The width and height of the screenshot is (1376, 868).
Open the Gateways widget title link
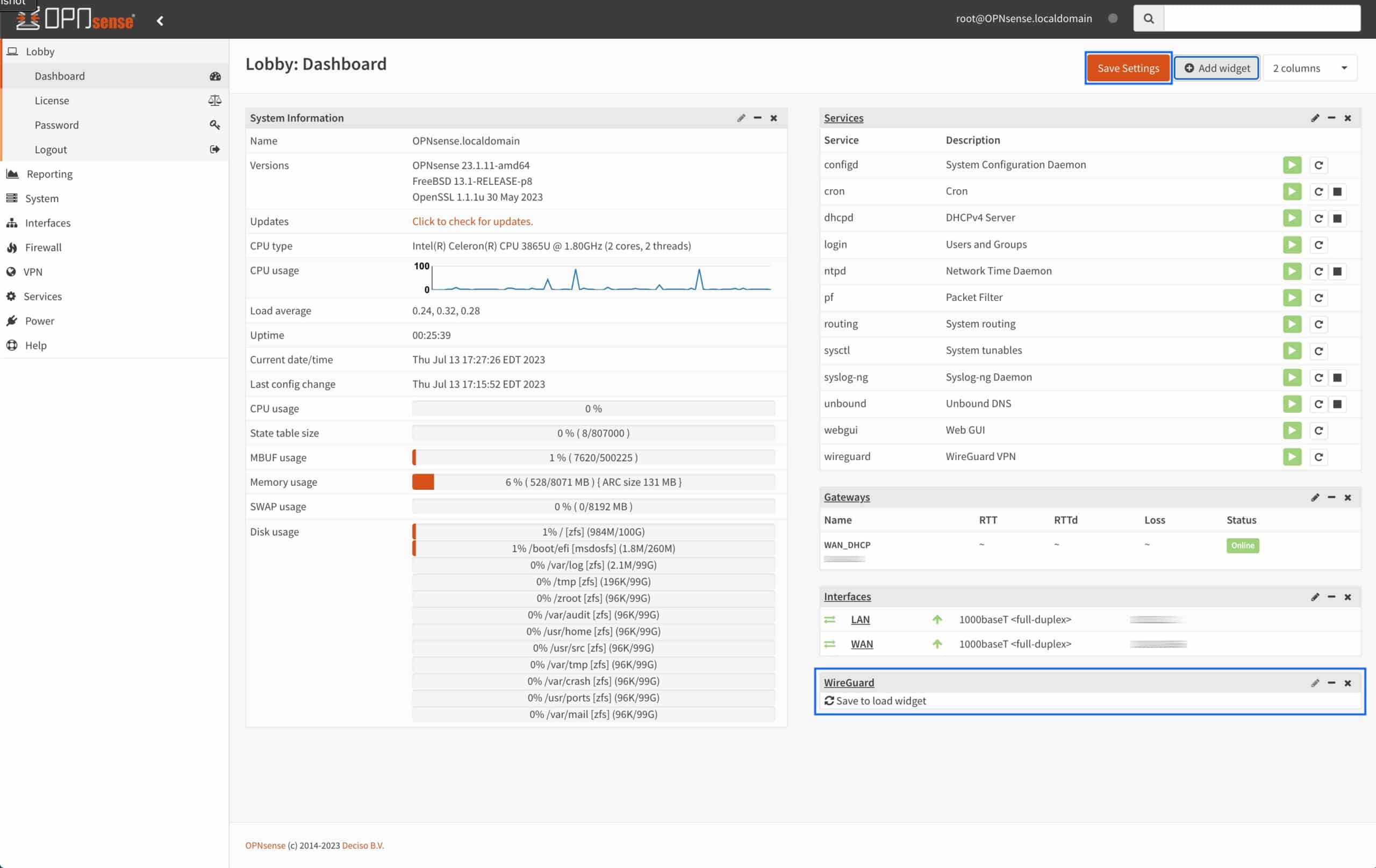847,497
